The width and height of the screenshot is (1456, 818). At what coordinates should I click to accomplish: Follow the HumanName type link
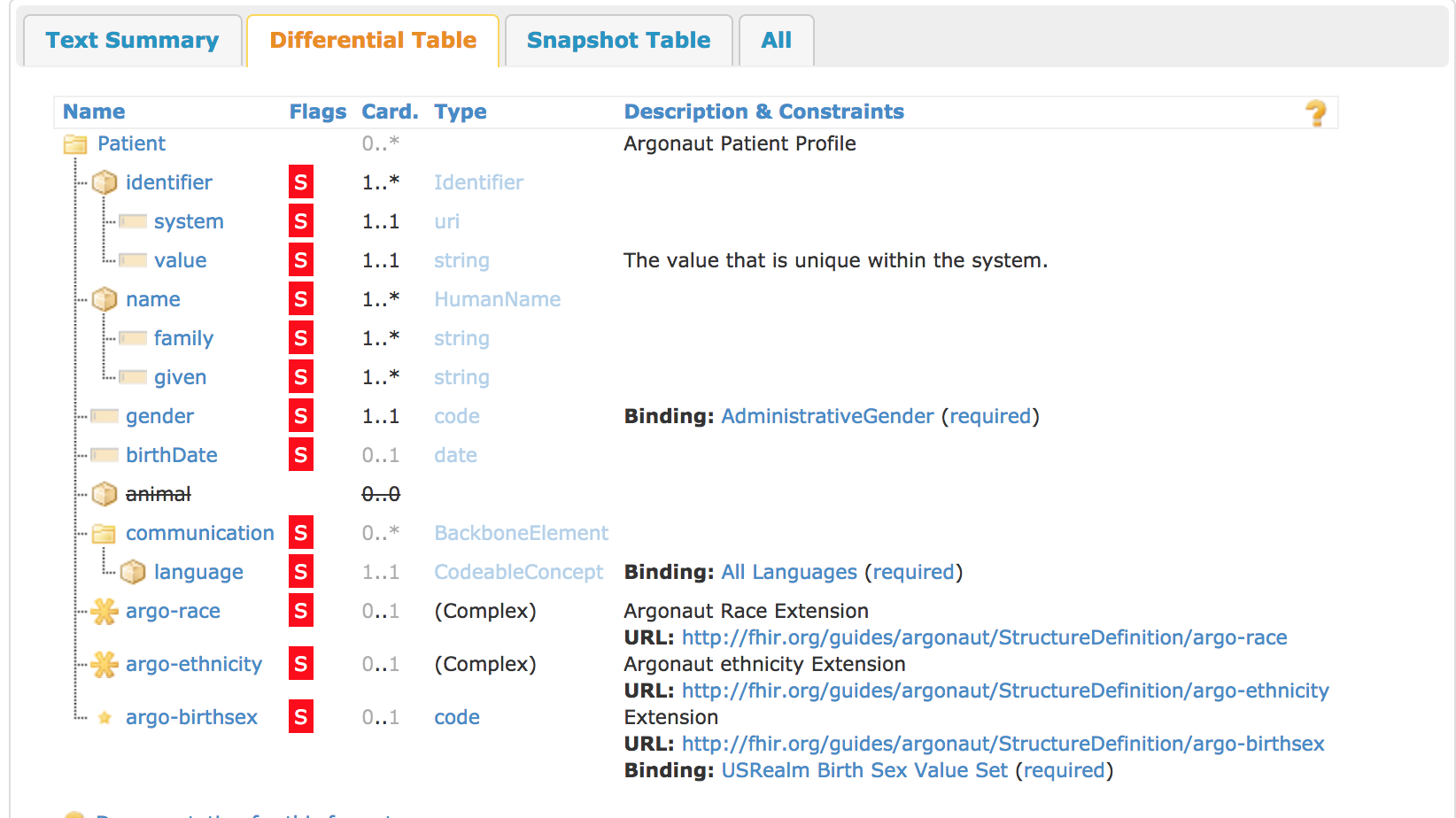(497, 299)
